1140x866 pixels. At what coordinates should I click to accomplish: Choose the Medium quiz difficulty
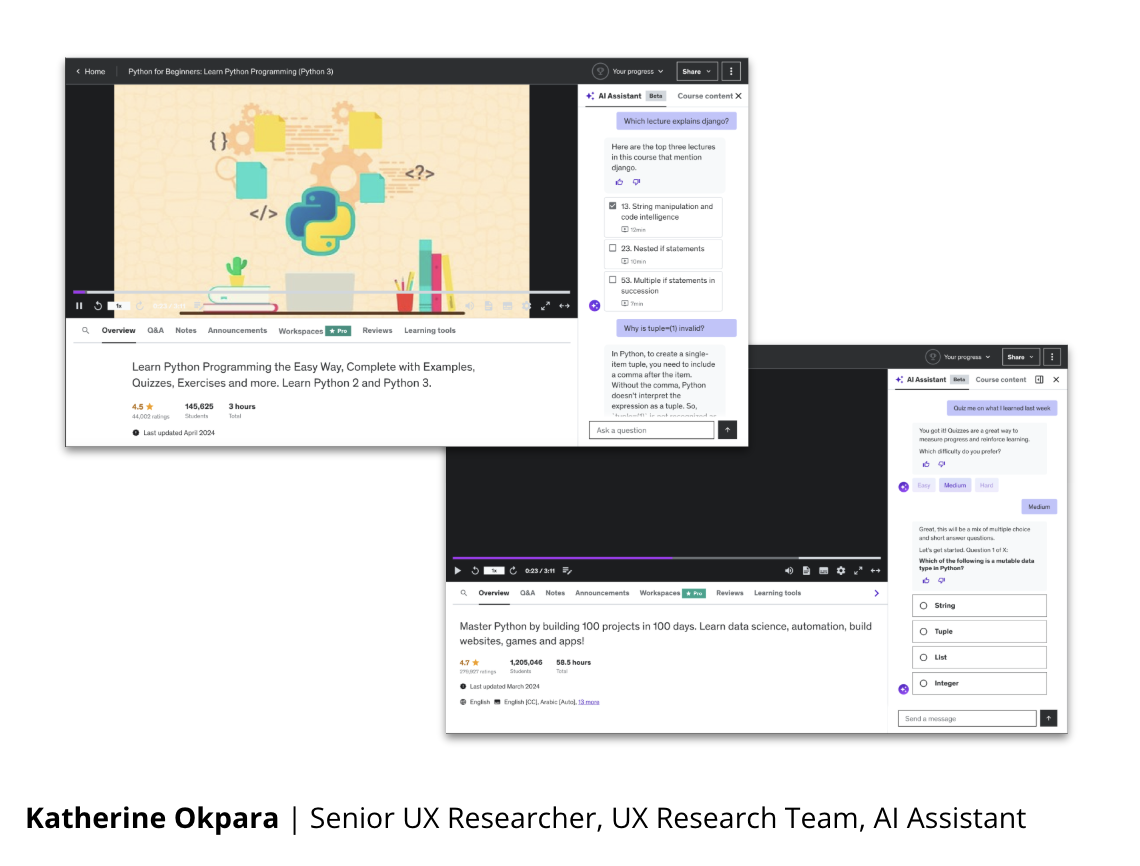pos(955,485)
